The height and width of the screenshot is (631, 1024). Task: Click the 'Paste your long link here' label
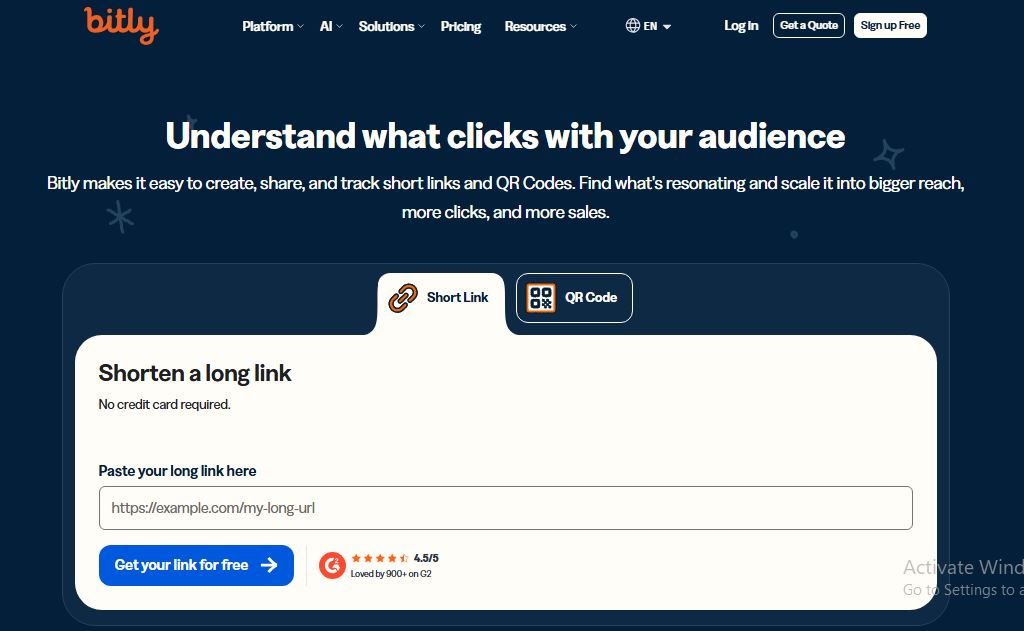[177, 471]
